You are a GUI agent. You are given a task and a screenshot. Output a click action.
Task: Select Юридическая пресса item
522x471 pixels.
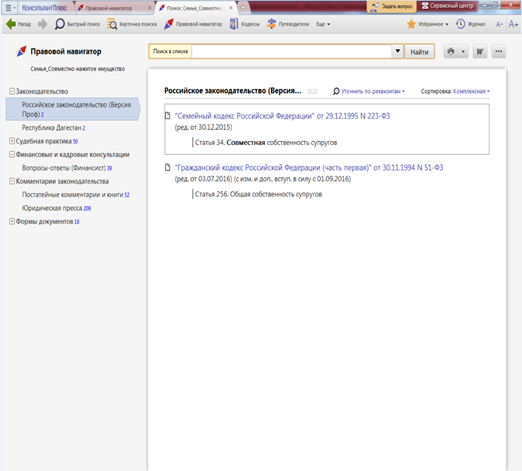click(56, 208)
